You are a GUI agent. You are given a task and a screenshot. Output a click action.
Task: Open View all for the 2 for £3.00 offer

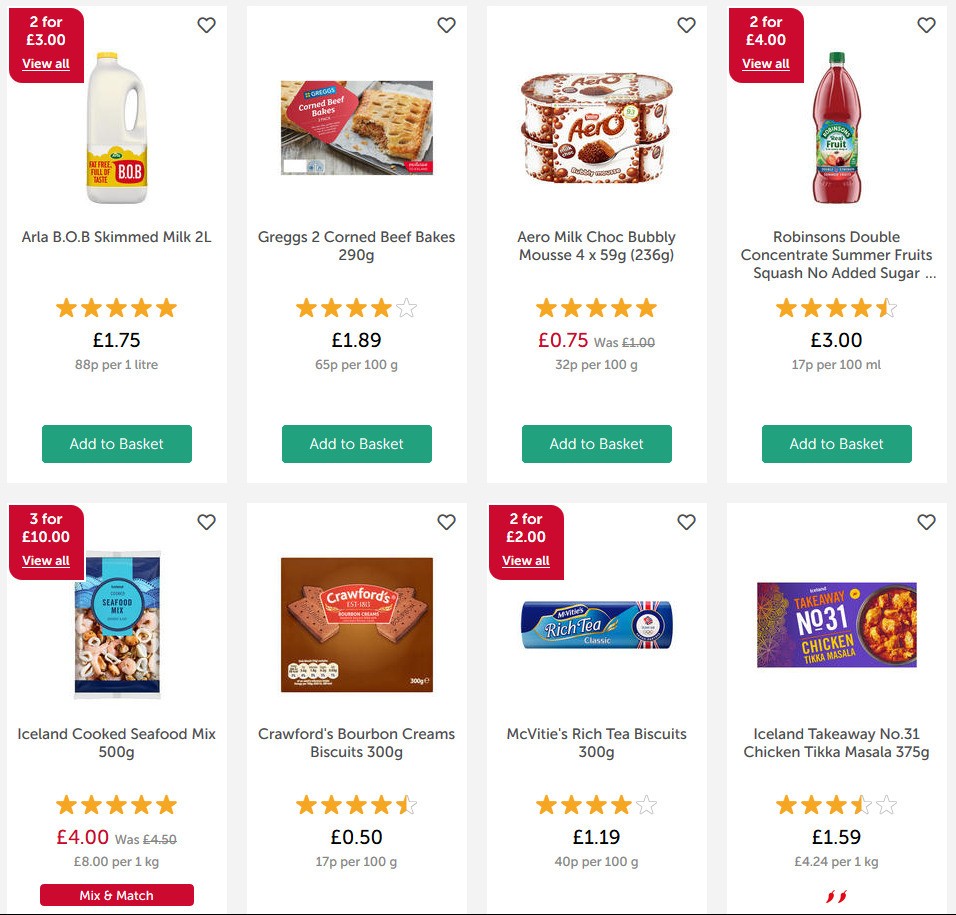[x=46, y=63]
